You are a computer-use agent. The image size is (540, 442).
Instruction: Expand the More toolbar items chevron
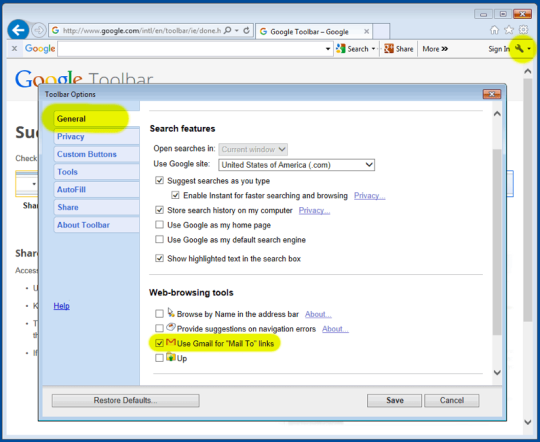point(435,49)
